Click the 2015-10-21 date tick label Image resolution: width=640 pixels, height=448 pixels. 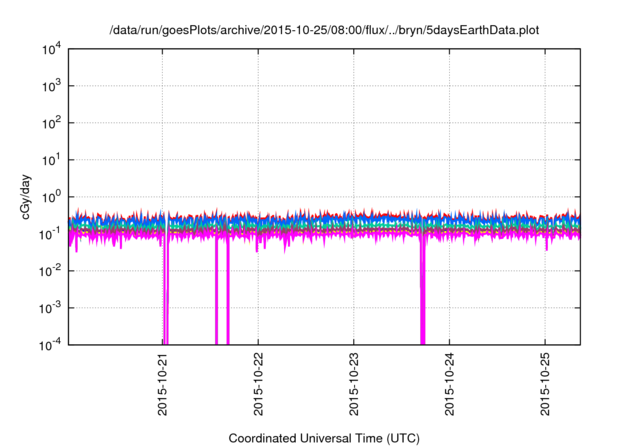tap(162, 384)
